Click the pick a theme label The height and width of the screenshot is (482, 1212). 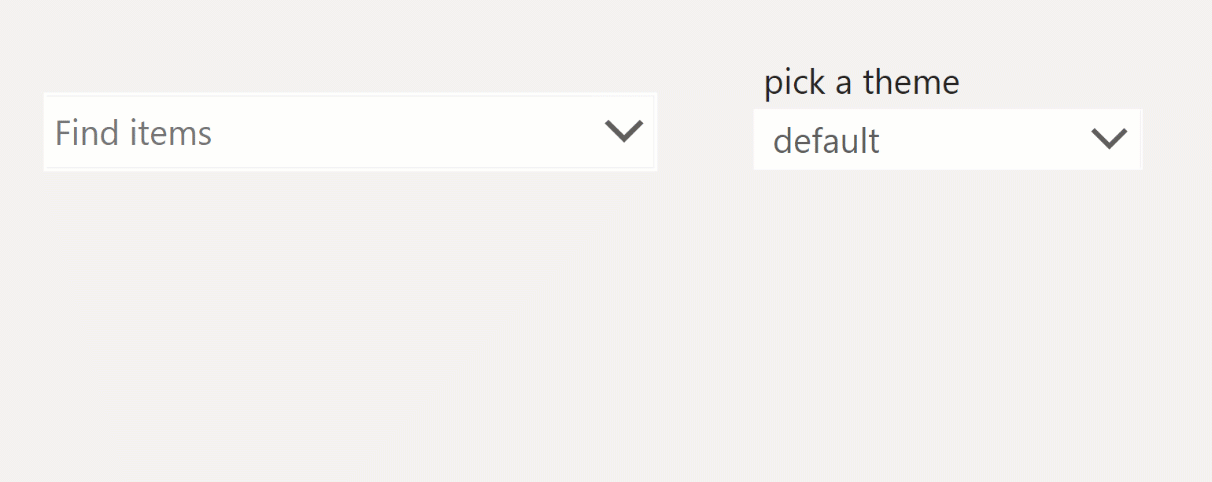coord(861,82)
